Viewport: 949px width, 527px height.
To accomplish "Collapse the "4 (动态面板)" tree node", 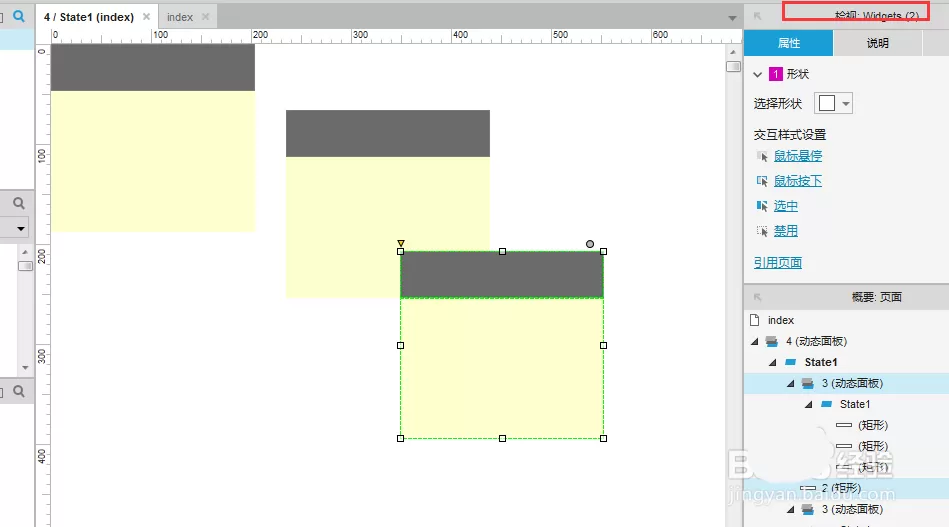I will 755,342.
